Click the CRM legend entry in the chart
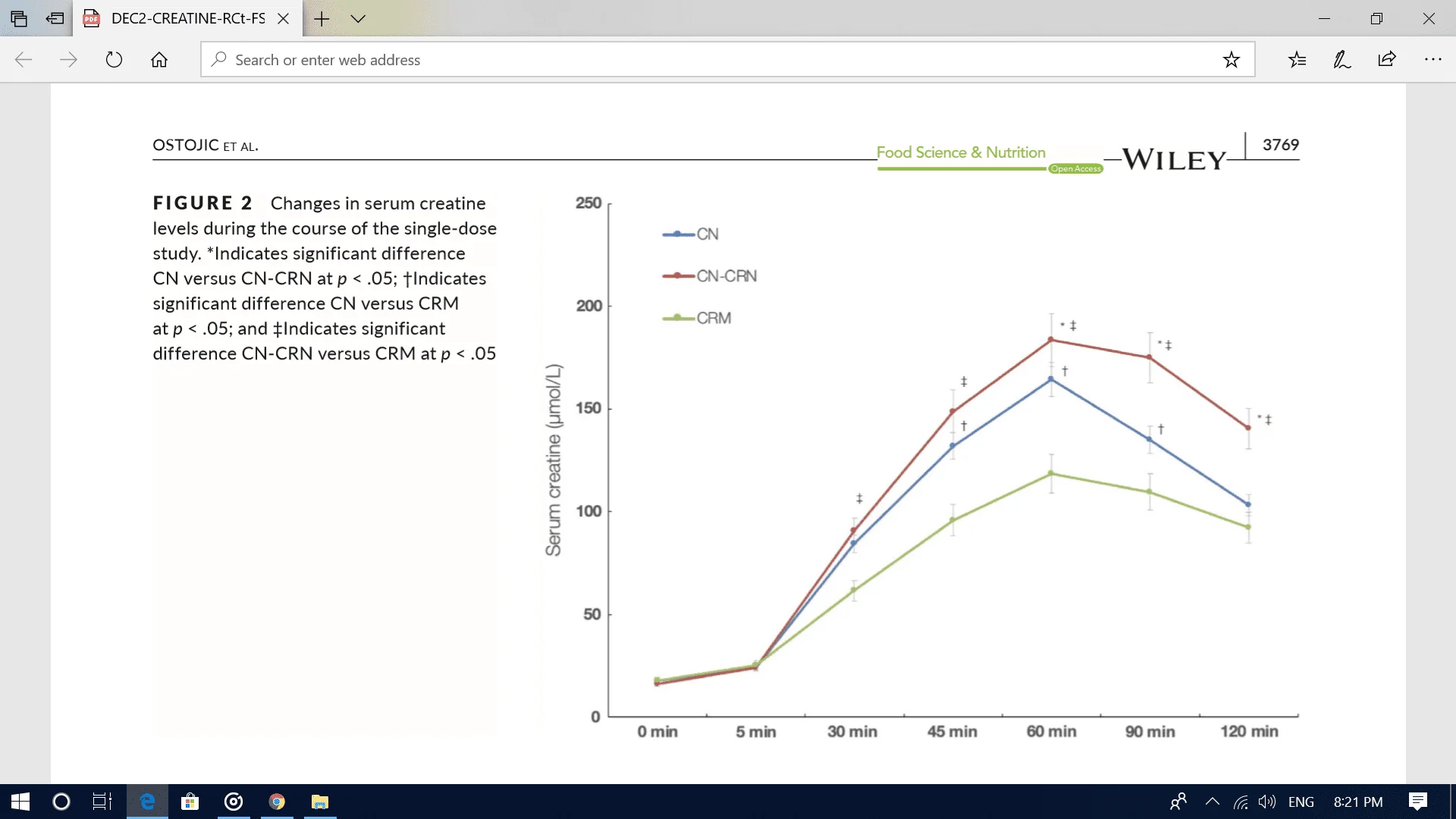Screen dimensions: 1456x819 (696, 318)
